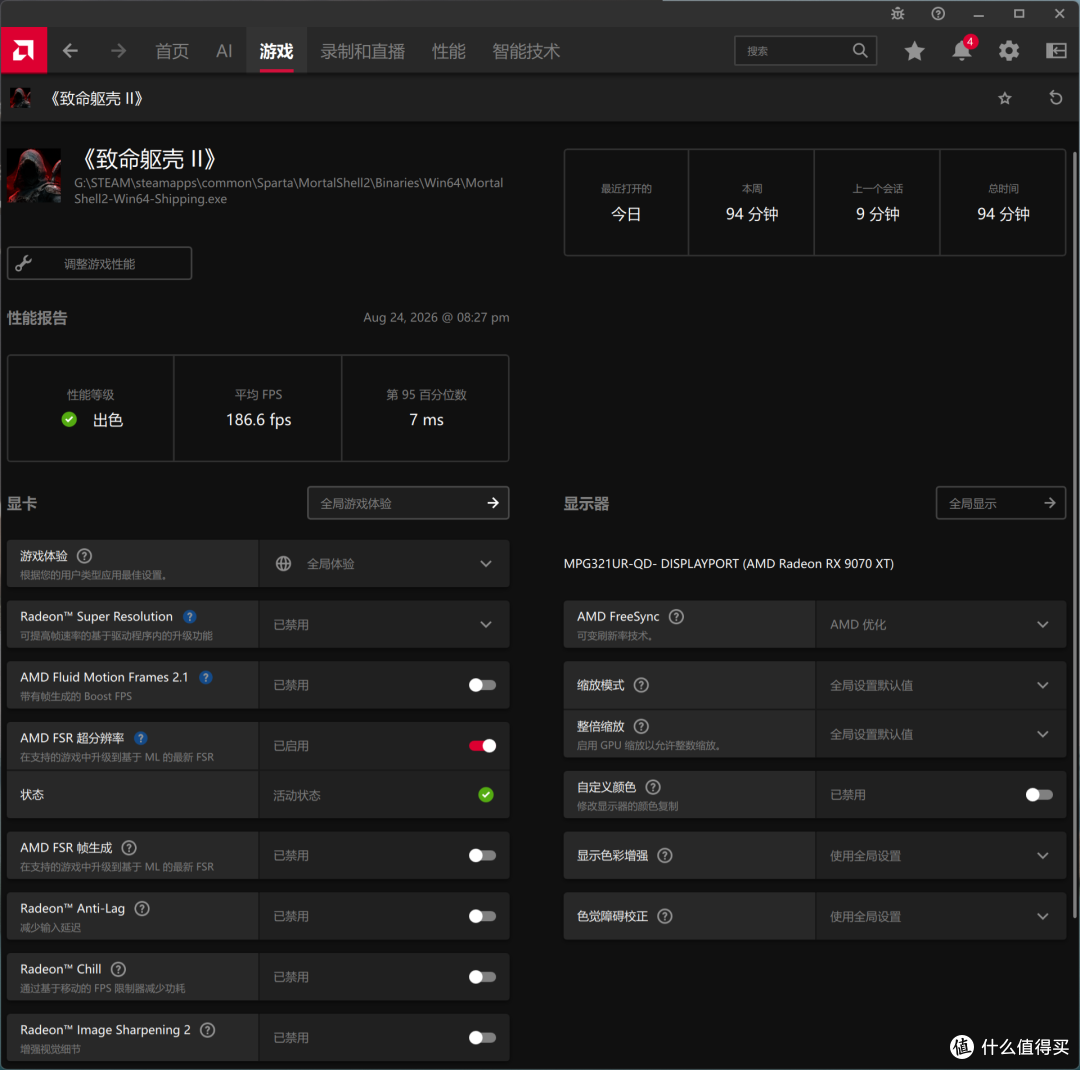Show help for 色觉障碍校正
Screen dimensions: 1080x1070
[x=665, y=916]
